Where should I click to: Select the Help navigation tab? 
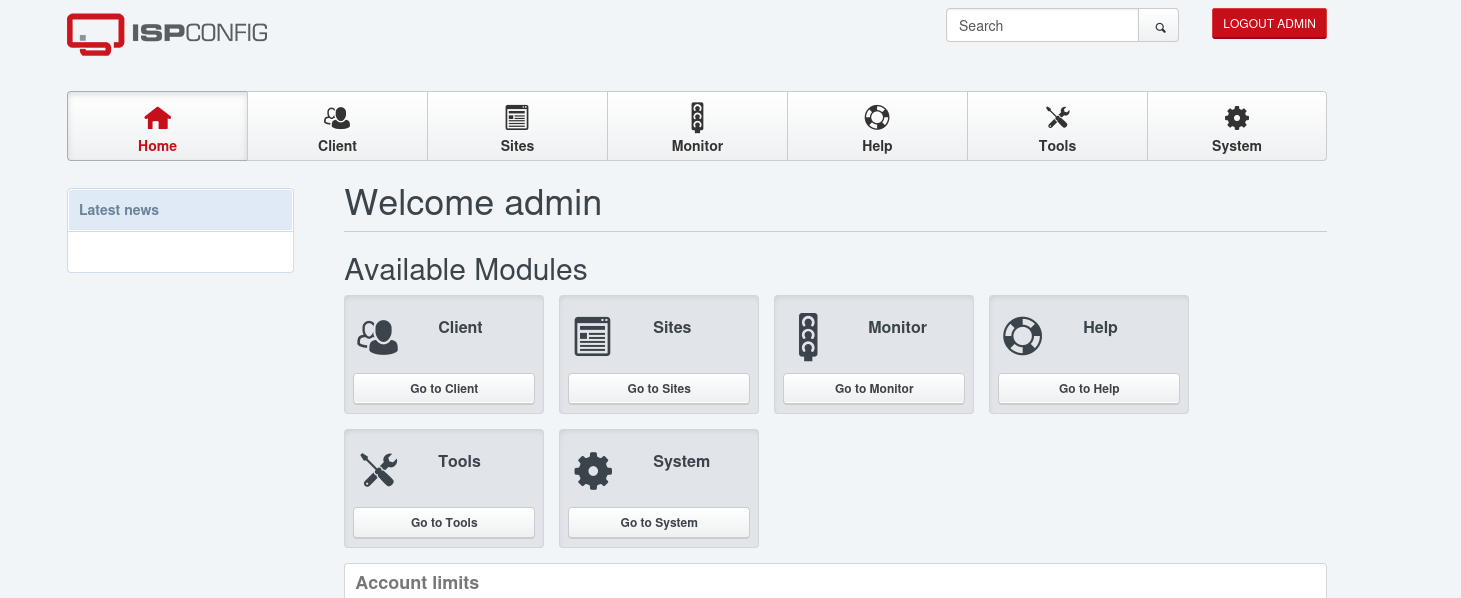[877, 127]
